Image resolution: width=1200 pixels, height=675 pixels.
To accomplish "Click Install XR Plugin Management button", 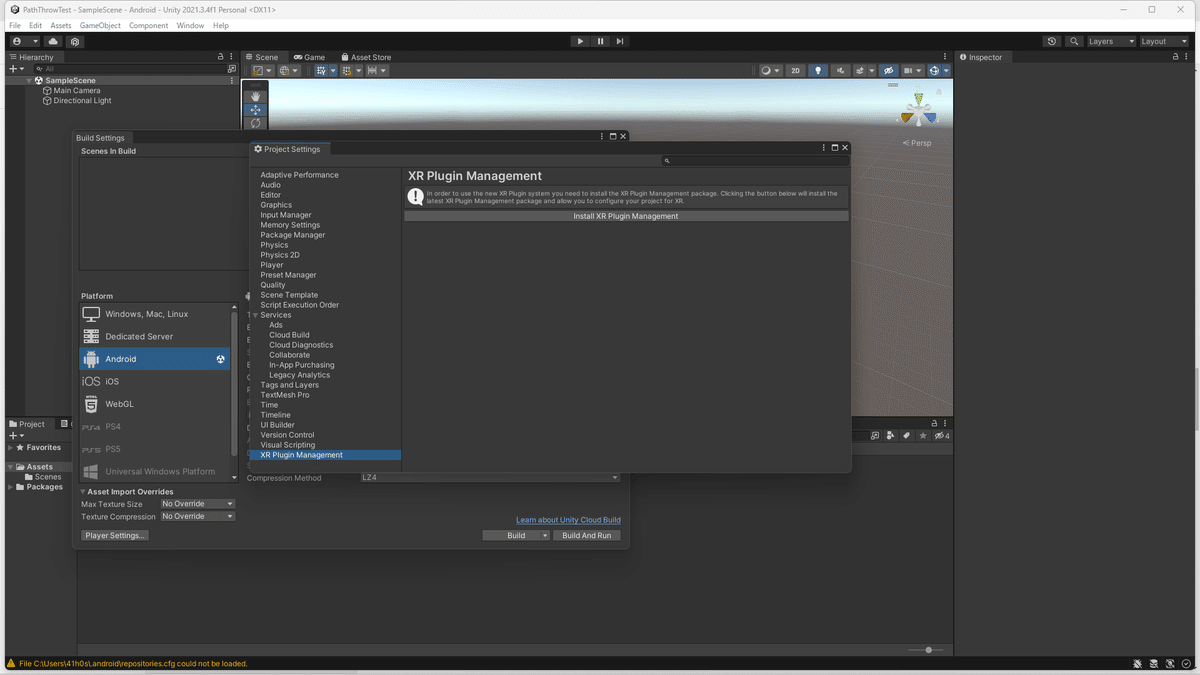I will (x=626, y=216).
